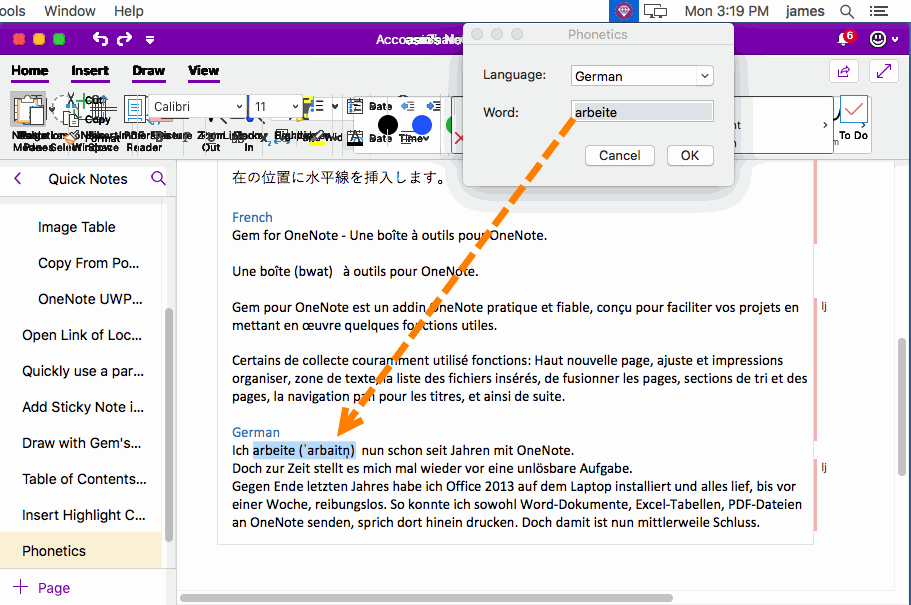
Task: Open the smiley feedback icon
Action: click(x=878, y=39)
